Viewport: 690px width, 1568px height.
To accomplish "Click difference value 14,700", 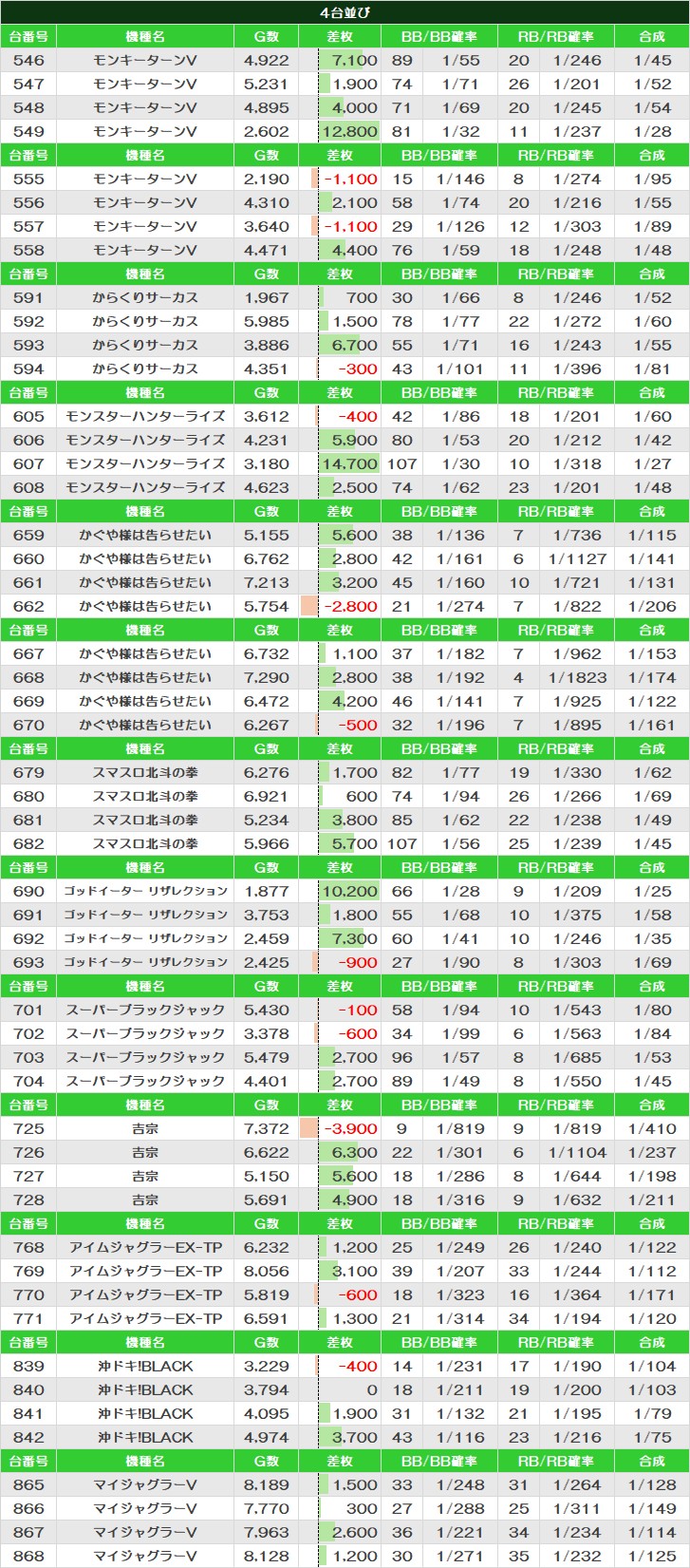I will [350, 463].
